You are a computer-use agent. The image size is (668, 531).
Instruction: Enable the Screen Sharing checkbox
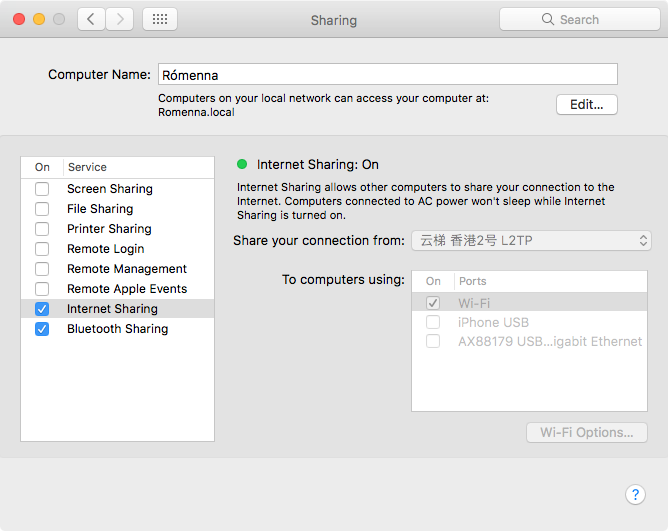point(42,189)
